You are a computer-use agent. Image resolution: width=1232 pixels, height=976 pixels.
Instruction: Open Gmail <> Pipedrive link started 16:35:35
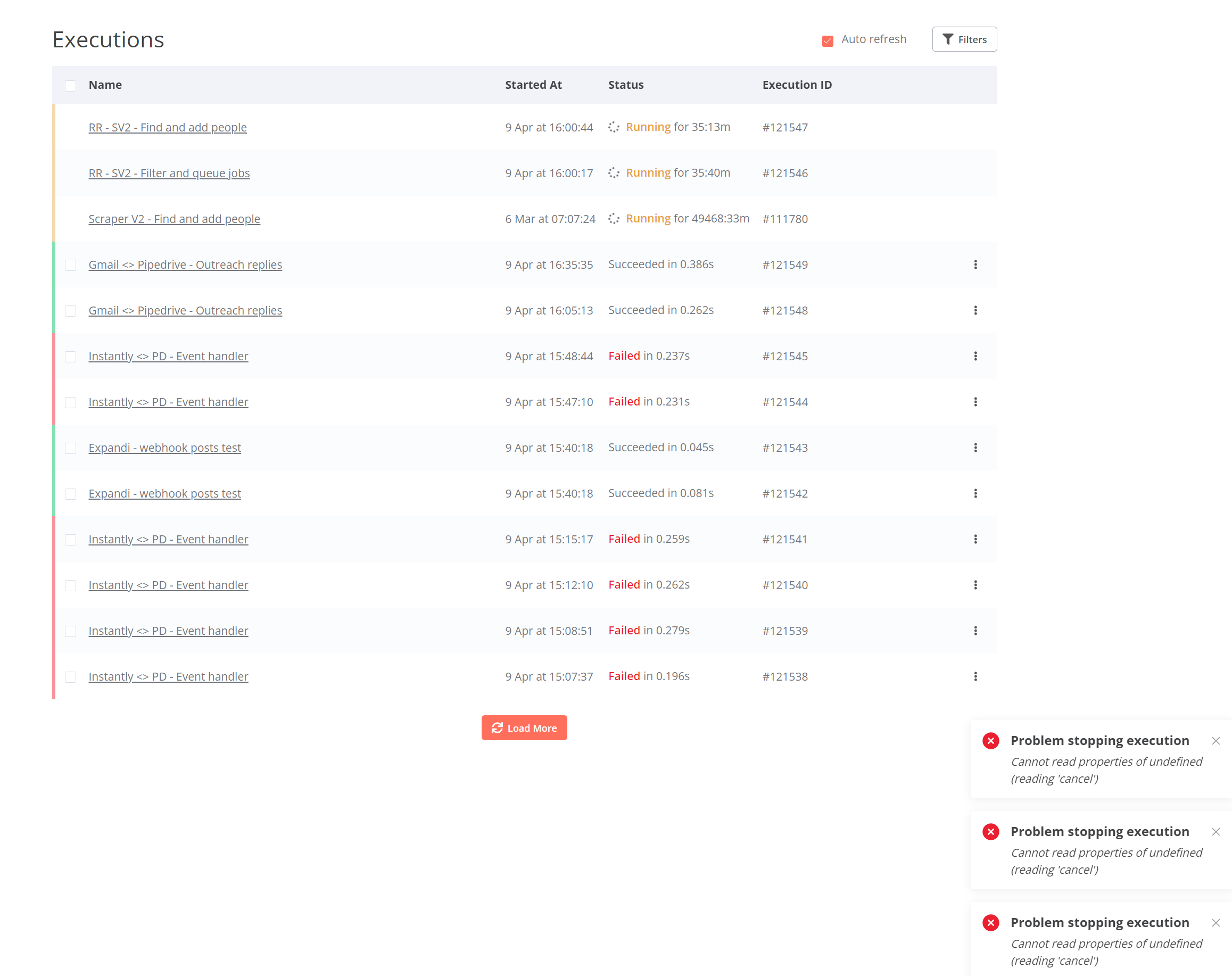pos(185,264)
